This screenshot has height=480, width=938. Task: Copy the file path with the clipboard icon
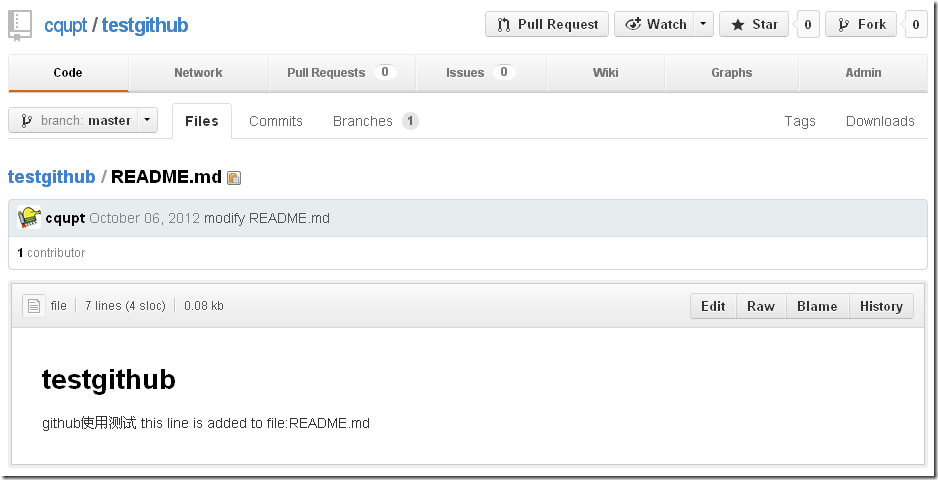click(234, 178)
